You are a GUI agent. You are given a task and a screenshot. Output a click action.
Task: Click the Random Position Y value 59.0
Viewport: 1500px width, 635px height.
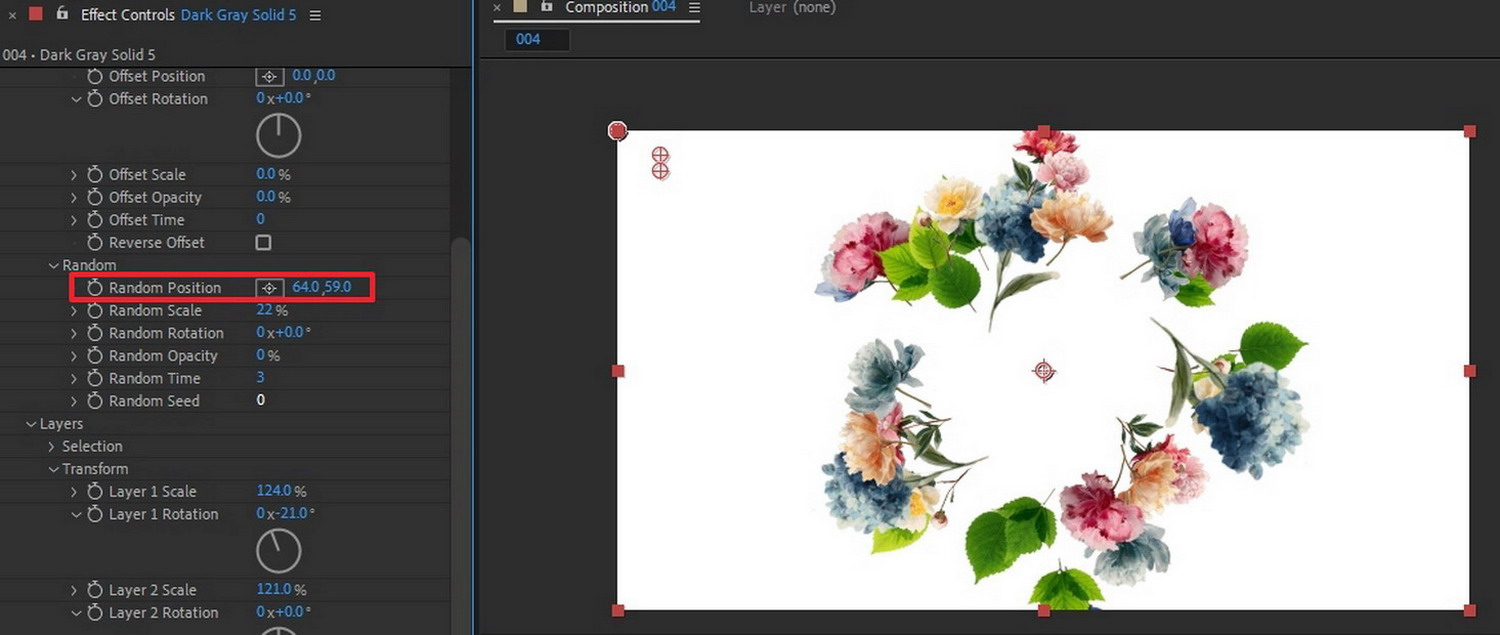(x=339, y=287)
